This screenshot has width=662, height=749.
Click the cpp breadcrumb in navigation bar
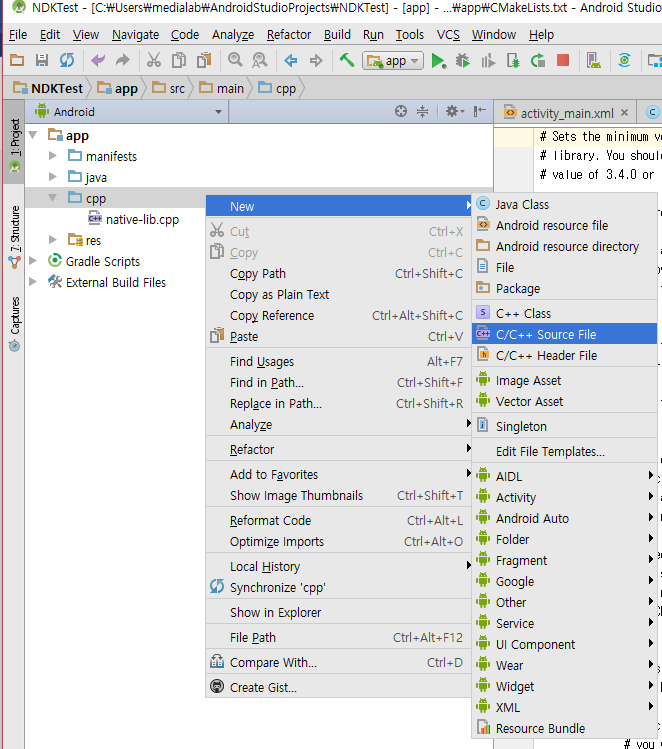[277, 88]
